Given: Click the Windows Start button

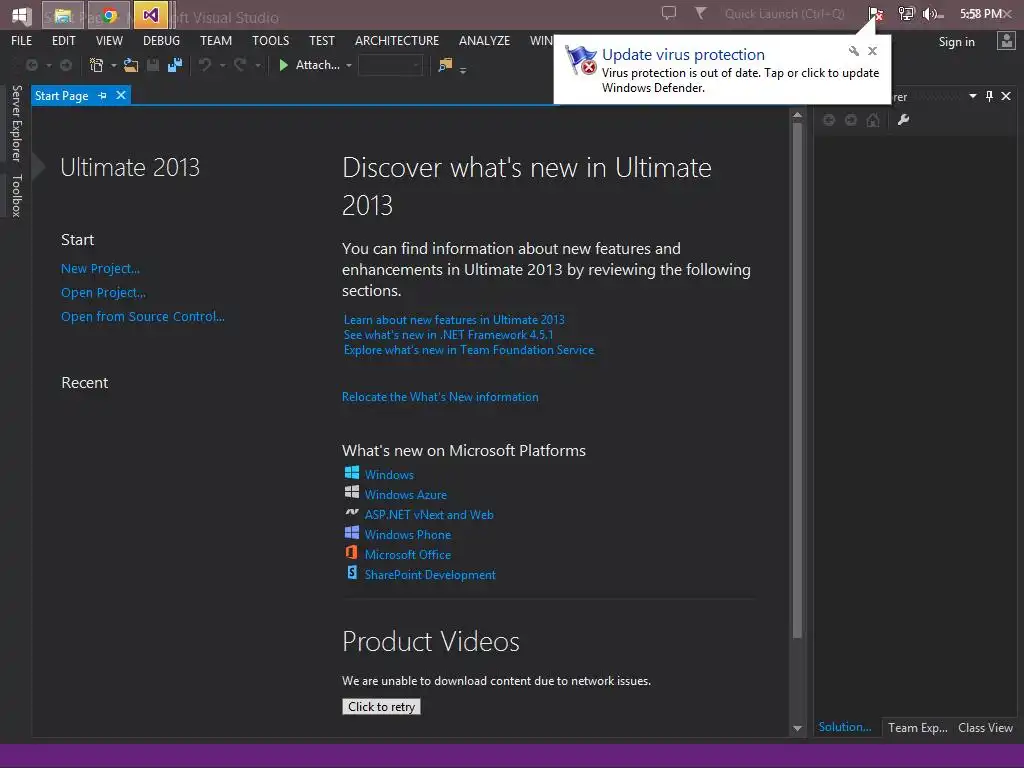Looking at the screenshot, I should coord(22,15).
